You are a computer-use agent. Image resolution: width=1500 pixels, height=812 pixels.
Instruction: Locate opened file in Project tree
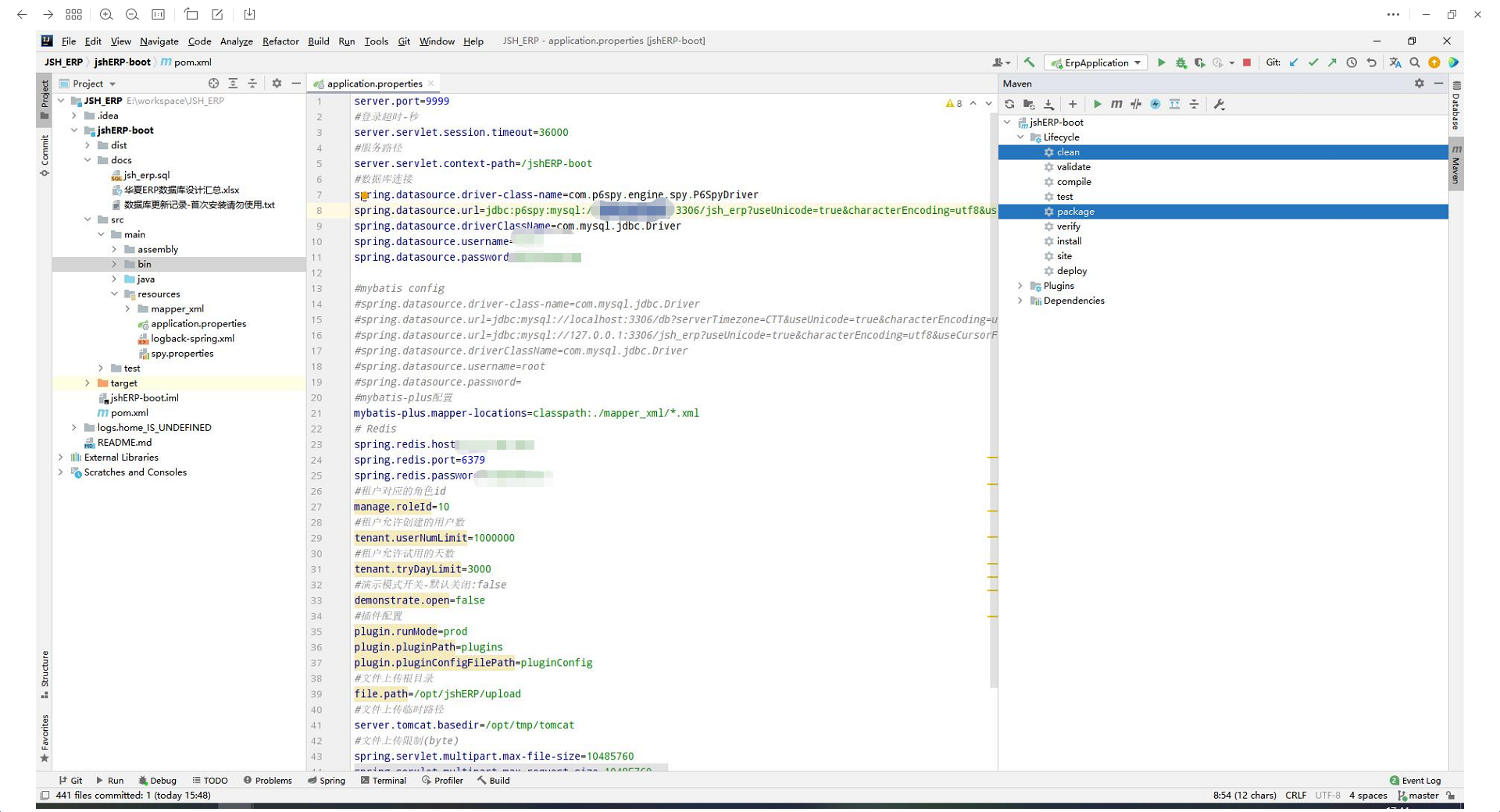click(213, 84)
